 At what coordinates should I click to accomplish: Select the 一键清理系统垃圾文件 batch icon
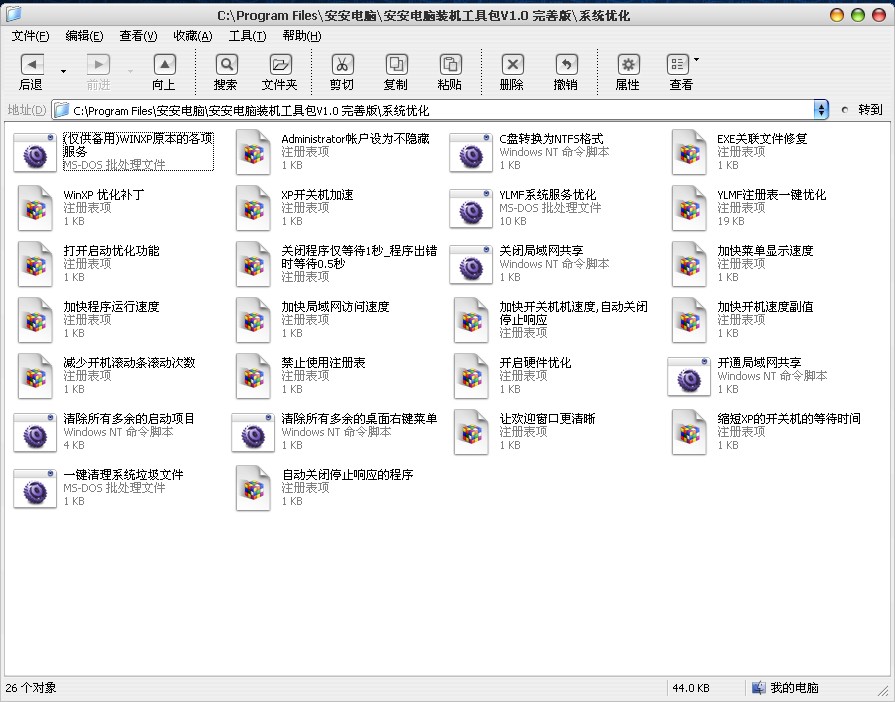tap(35, 488)
